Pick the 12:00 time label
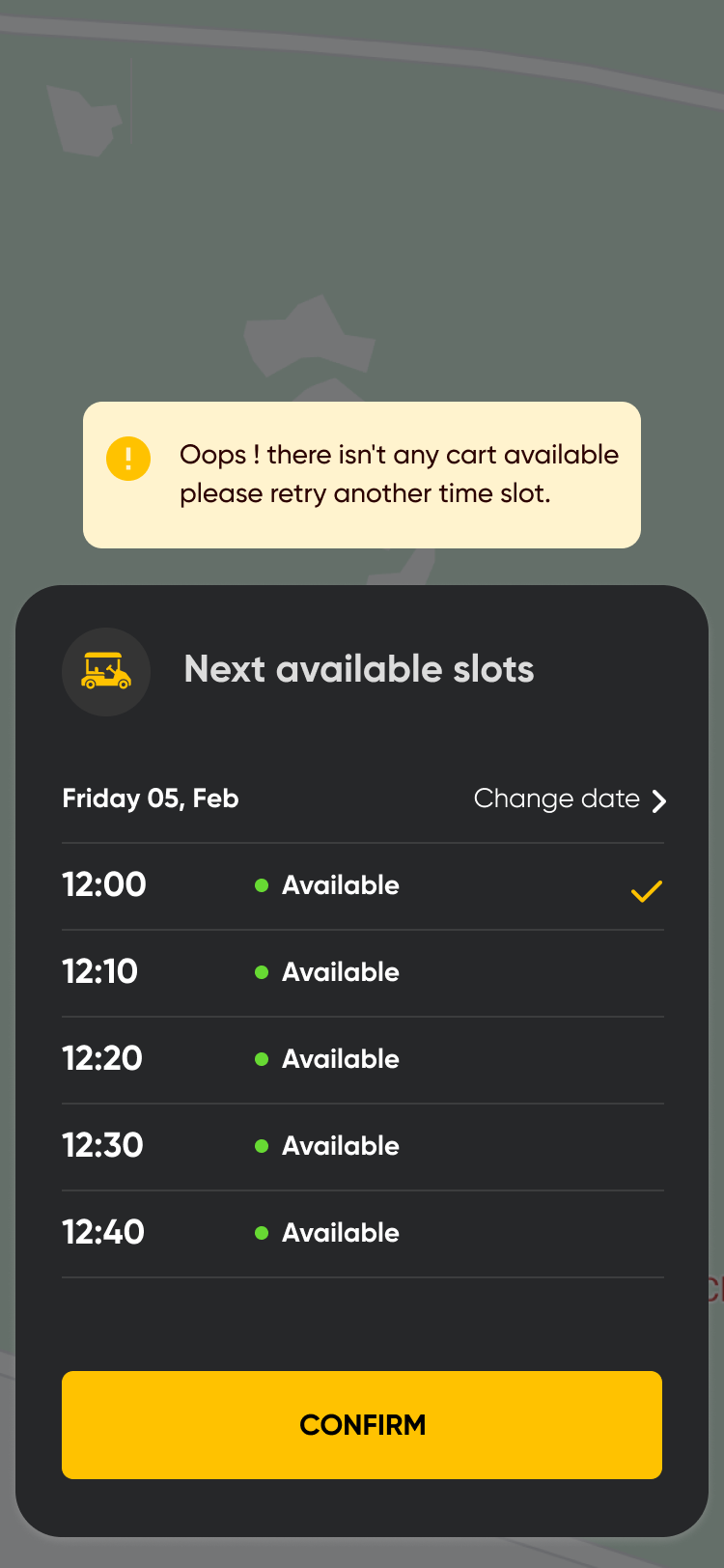The image size is (724, 1568). pyautogui.click(x=104, y=885)
